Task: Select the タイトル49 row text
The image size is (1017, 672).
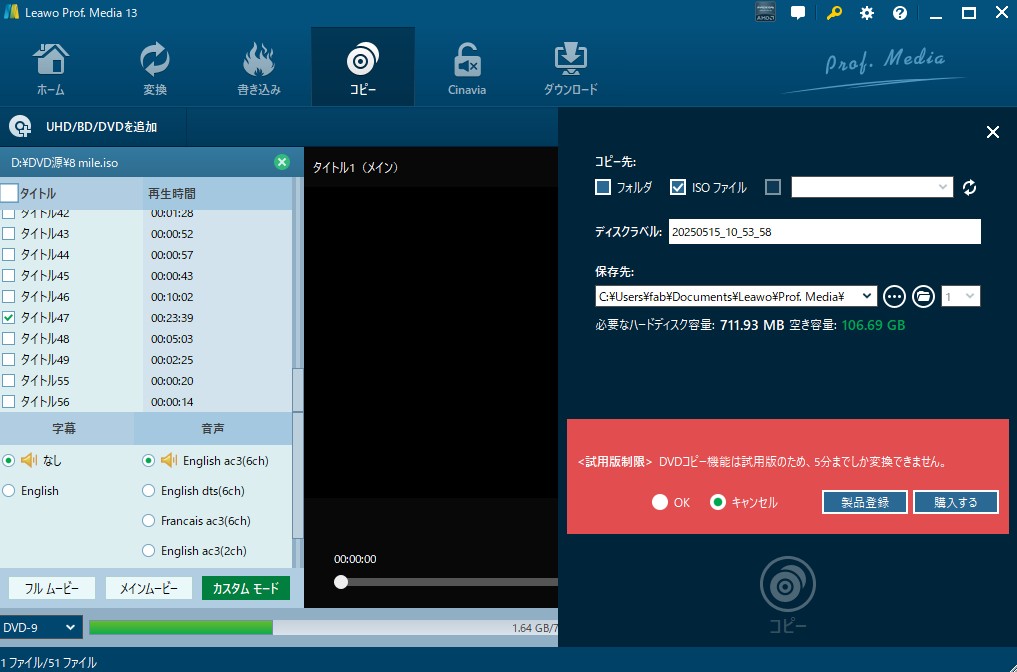Action: [45, 359]
